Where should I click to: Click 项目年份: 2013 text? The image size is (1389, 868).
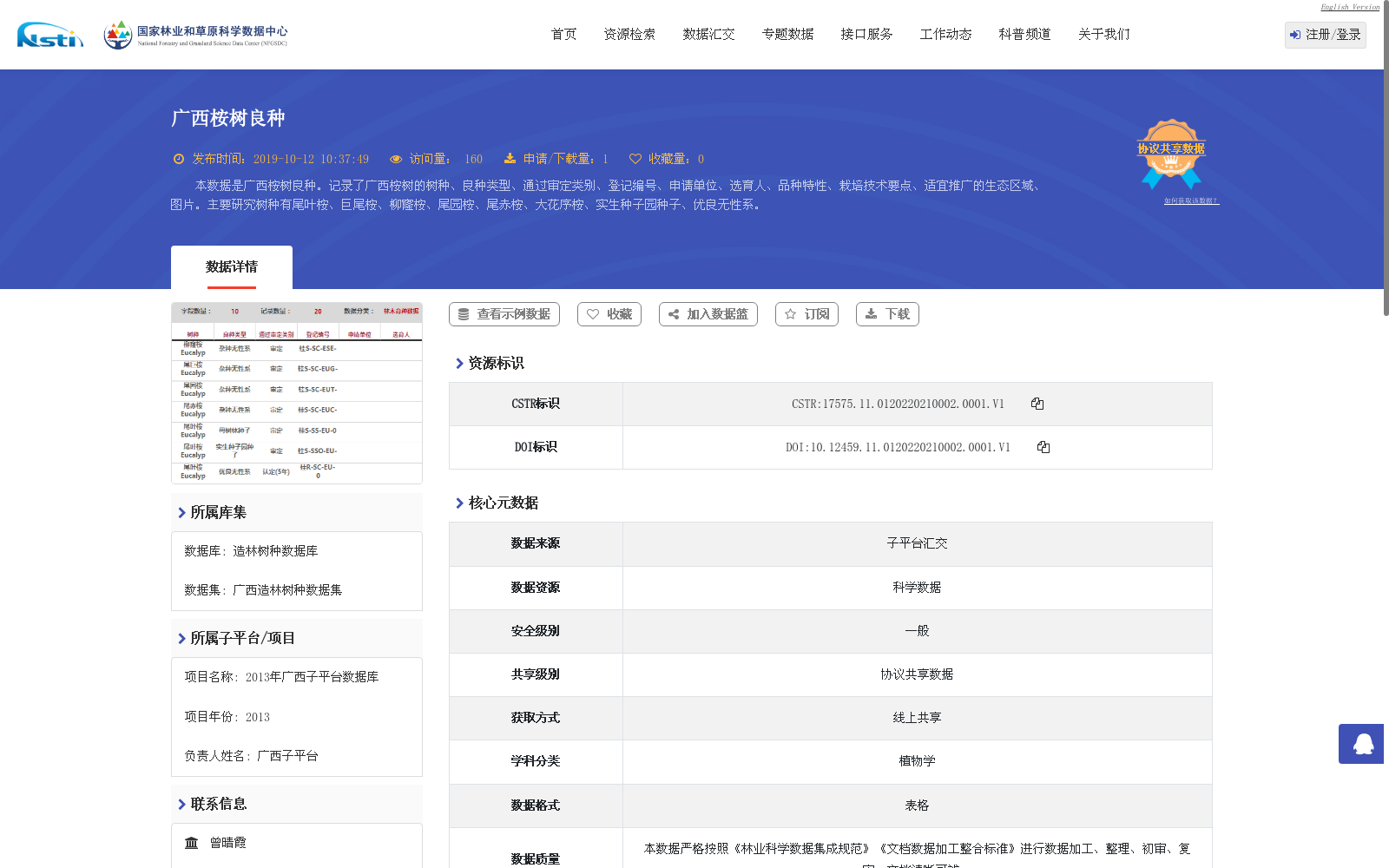pyautogui.click(x=227, y=717)
